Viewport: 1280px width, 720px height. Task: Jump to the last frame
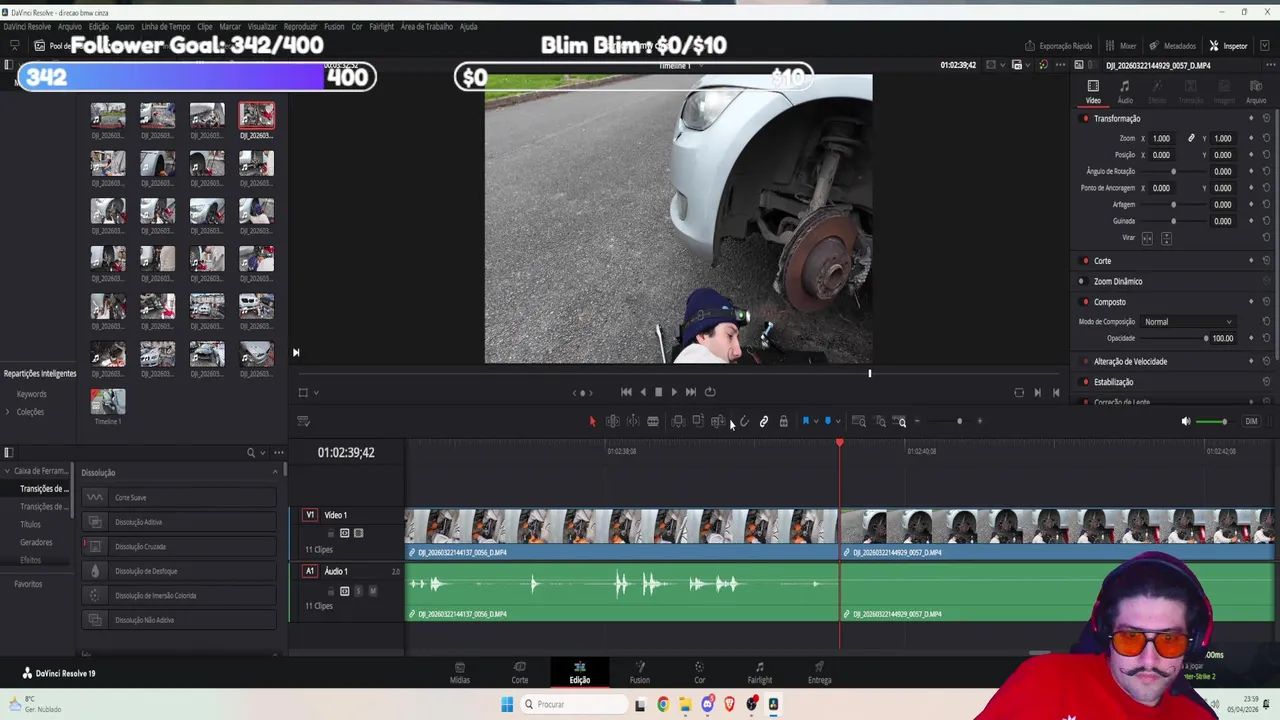tap(690, 392)
